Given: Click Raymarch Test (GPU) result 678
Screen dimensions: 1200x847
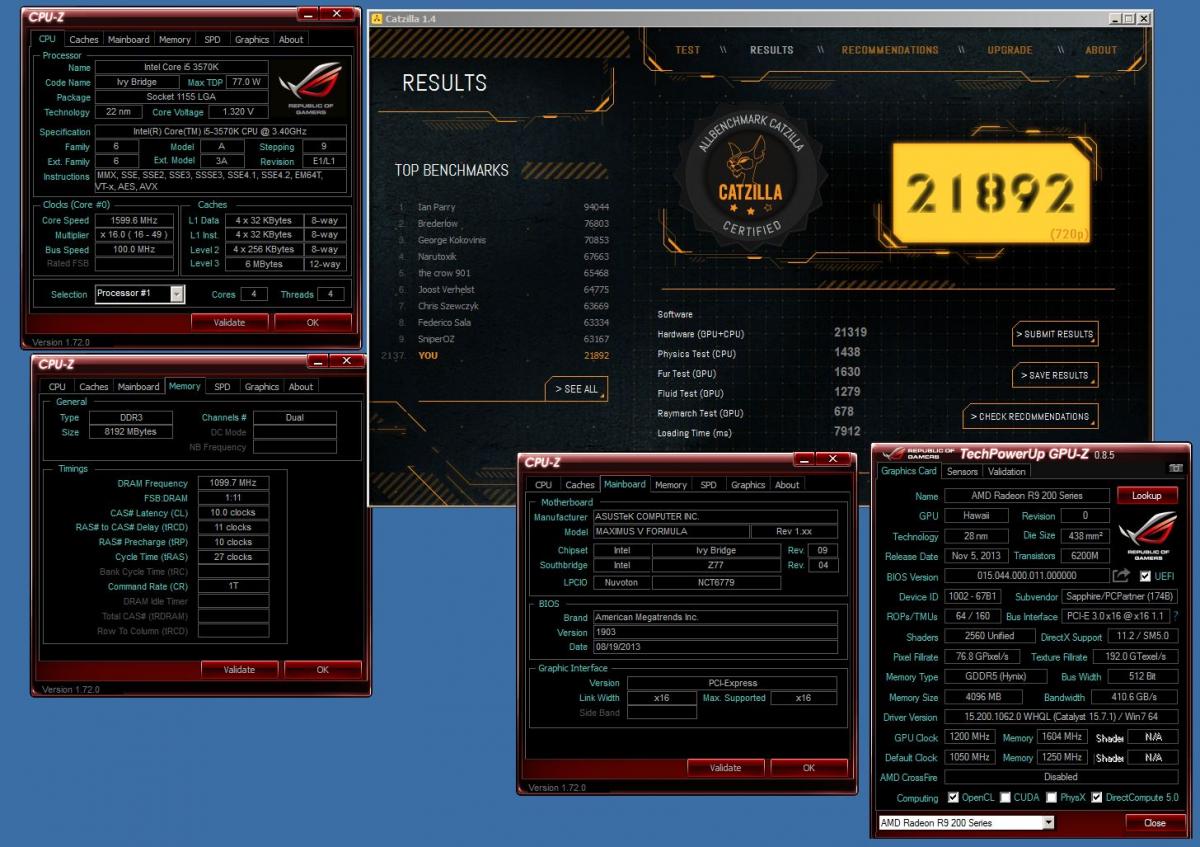Looking at the screenshot, I should (844, 412).
